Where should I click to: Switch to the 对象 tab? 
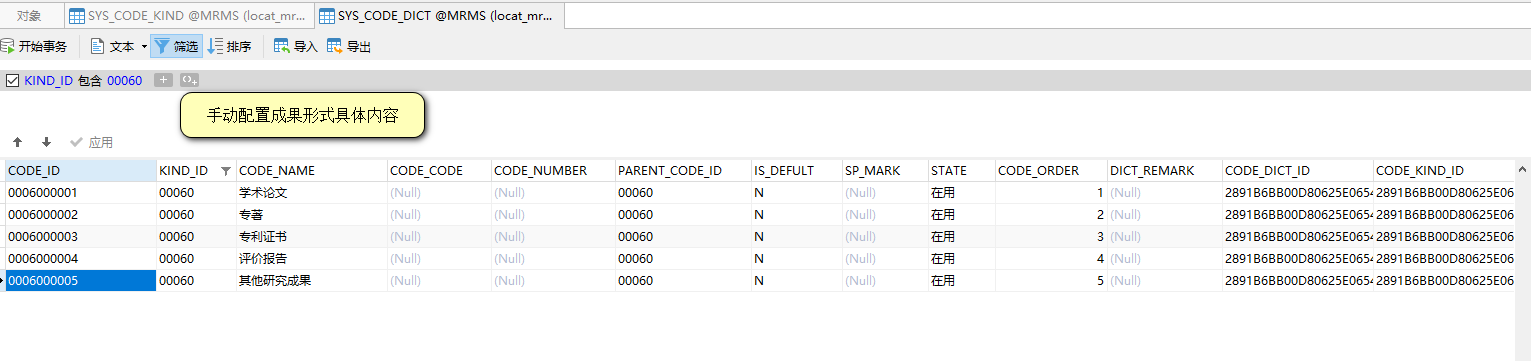[30, 15]
